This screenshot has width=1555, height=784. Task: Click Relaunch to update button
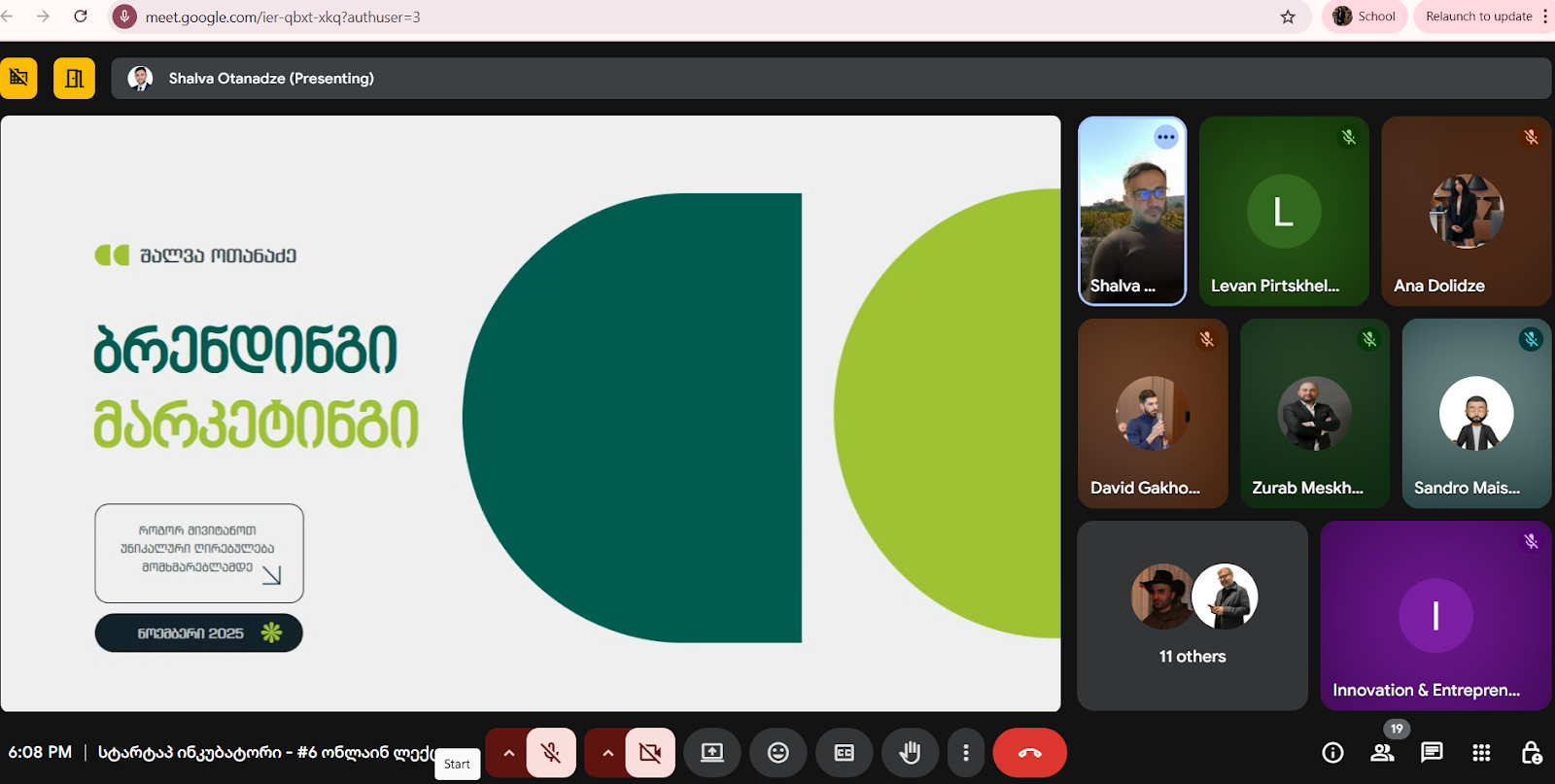(x=1478, y=17)
